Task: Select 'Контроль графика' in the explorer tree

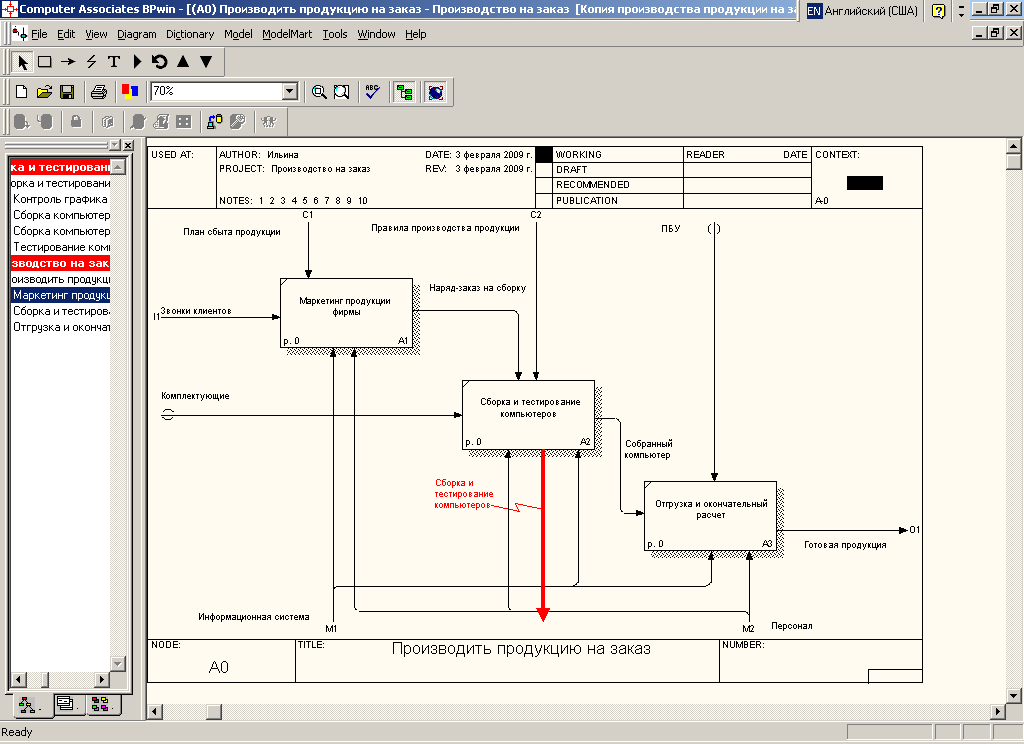Action: pyautogui.click(x=60, y=199)
